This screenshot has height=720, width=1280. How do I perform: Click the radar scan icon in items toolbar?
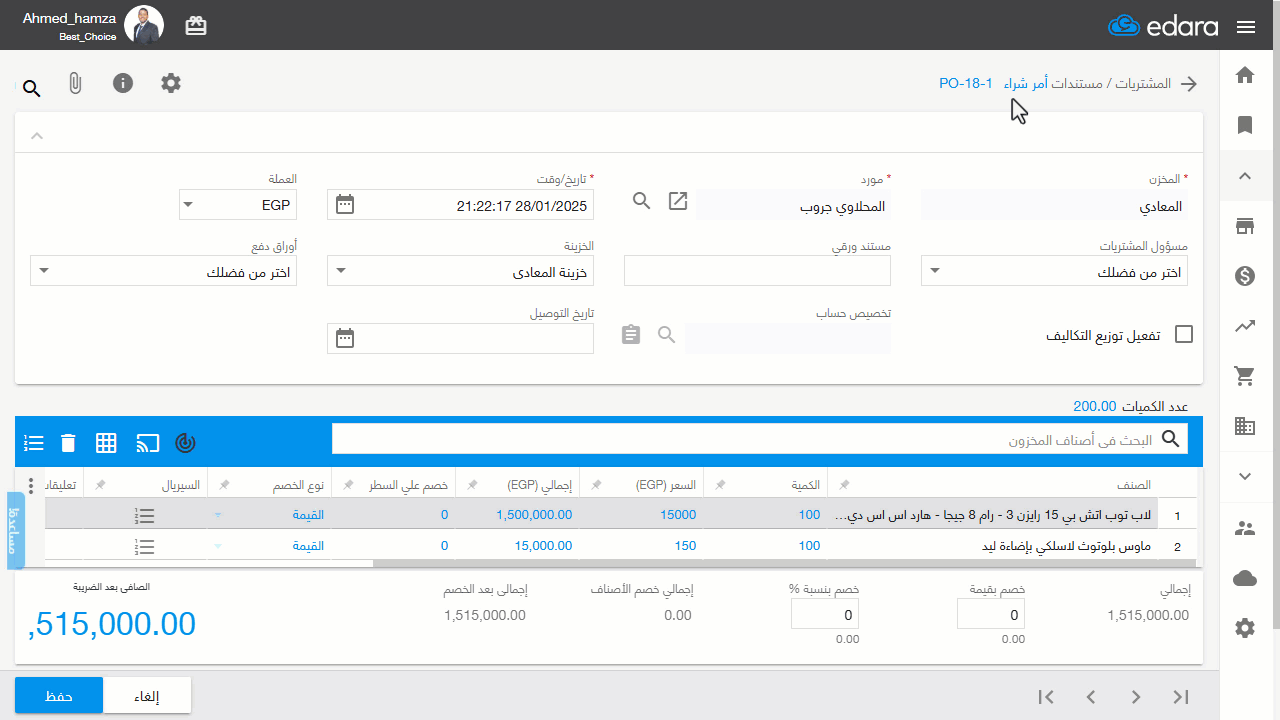185,442
